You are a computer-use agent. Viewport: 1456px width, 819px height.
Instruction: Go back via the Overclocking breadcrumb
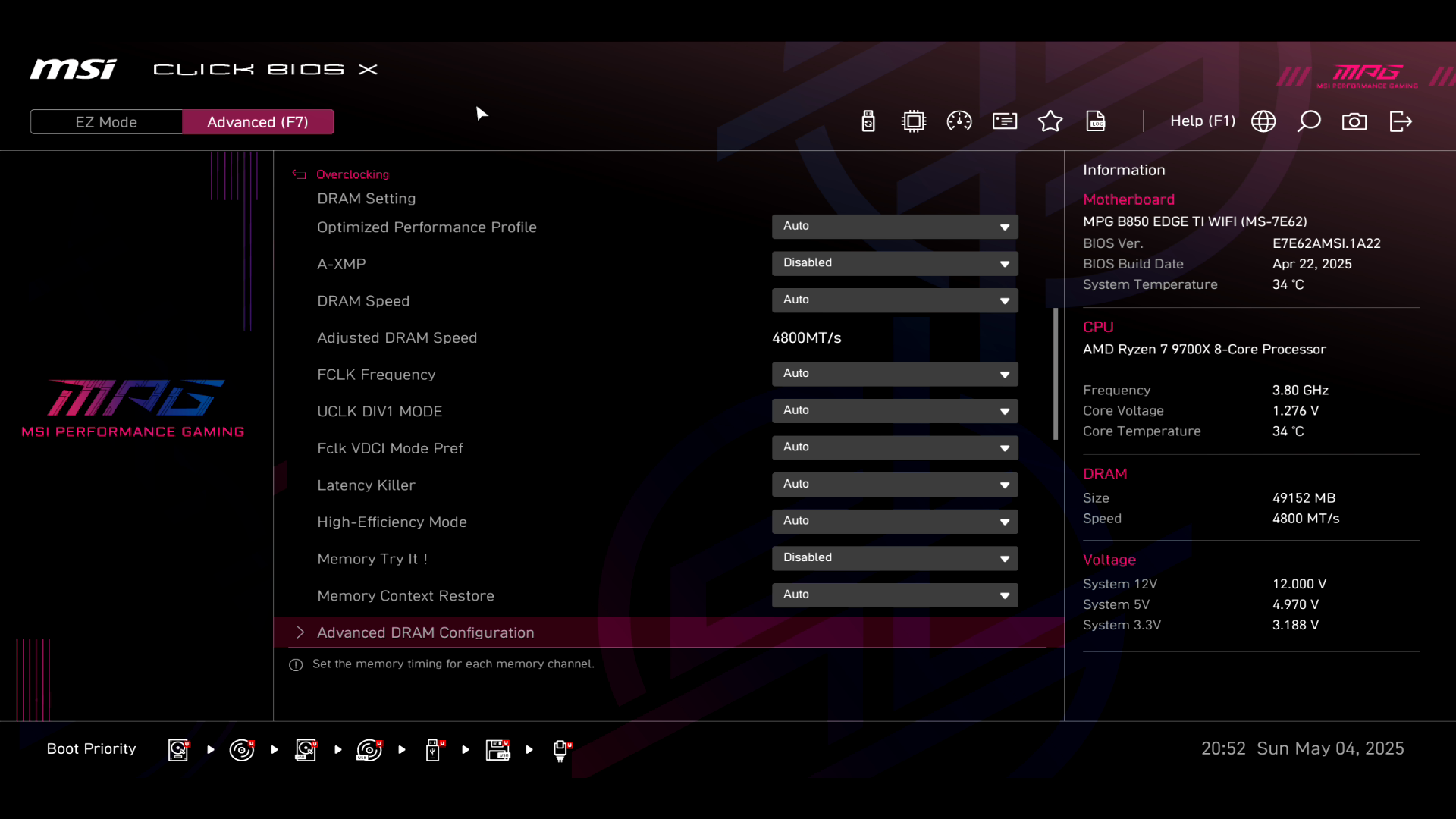click(x=352, y=174)
